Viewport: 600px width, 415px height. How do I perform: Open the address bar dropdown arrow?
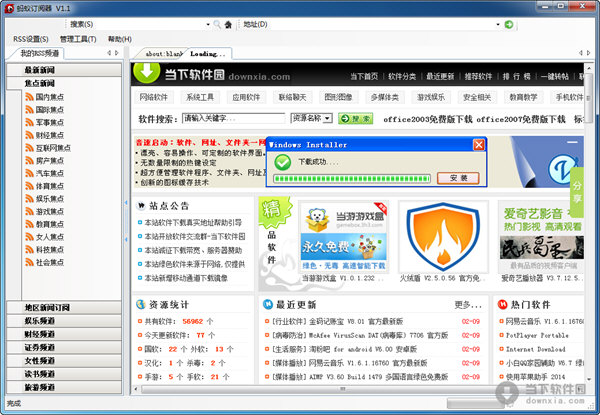498,24
